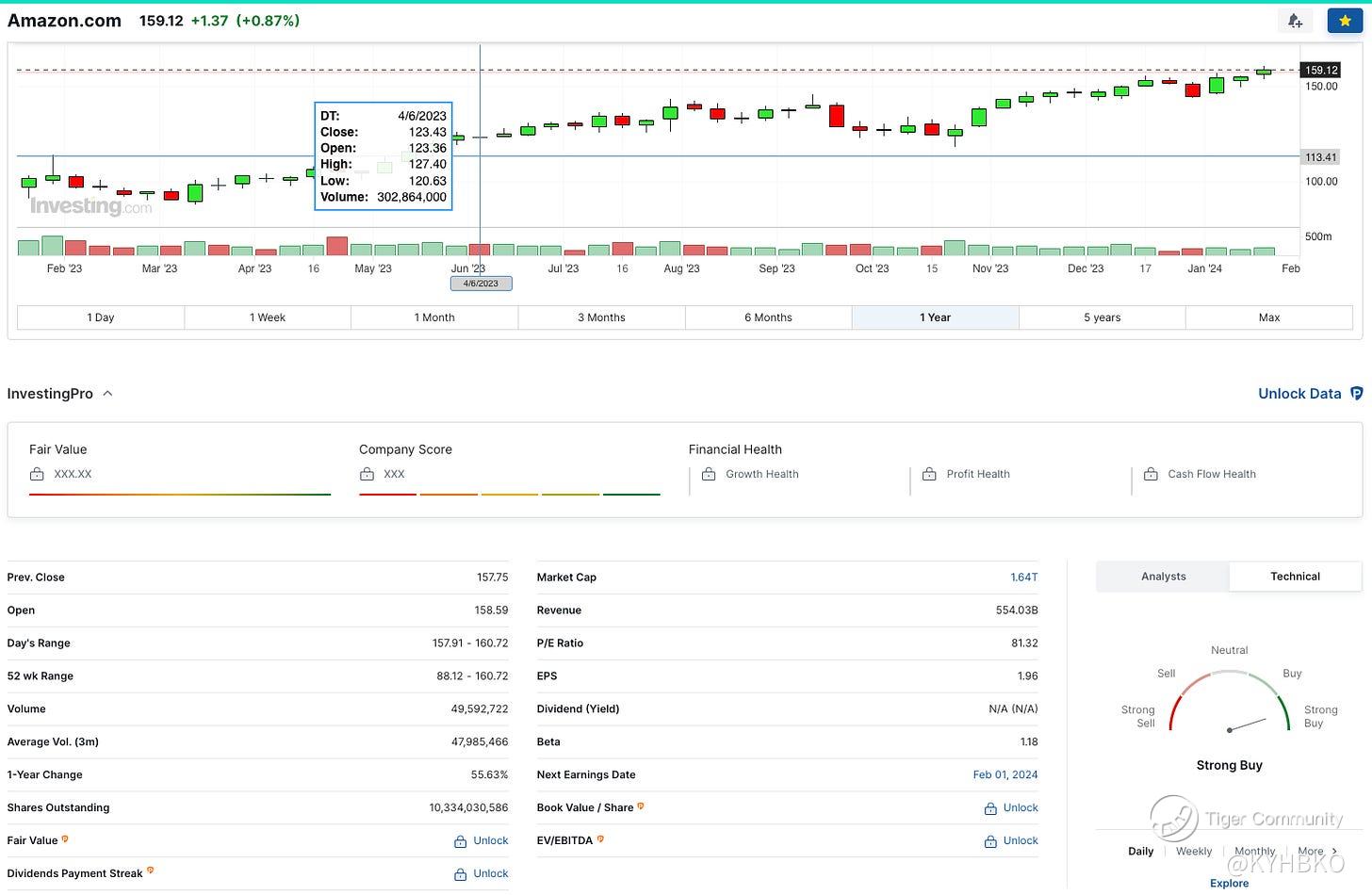Select the 1 Month chart range
Screen dimensions: 1372x895
click(x=434, y=317)
